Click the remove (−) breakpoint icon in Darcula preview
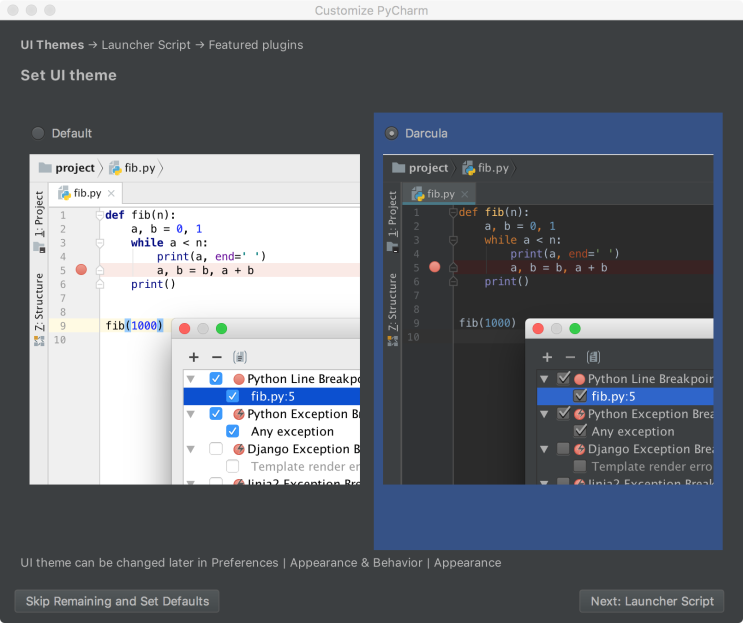Image resolution: width=743 pixels, height=623 pixels. tap(570, 357)
